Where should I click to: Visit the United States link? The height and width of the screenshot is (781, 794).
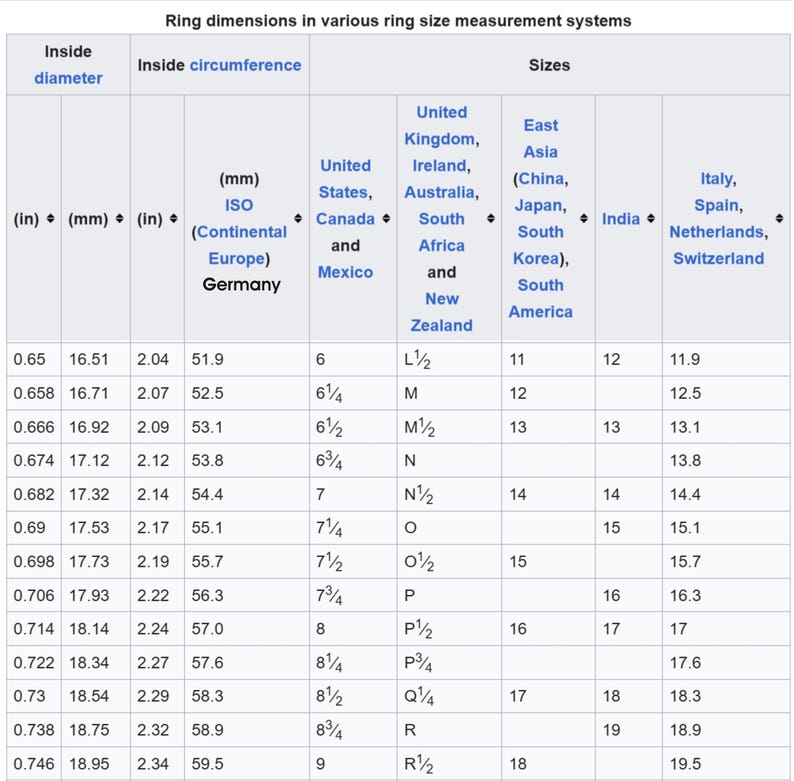click(345, 179)
